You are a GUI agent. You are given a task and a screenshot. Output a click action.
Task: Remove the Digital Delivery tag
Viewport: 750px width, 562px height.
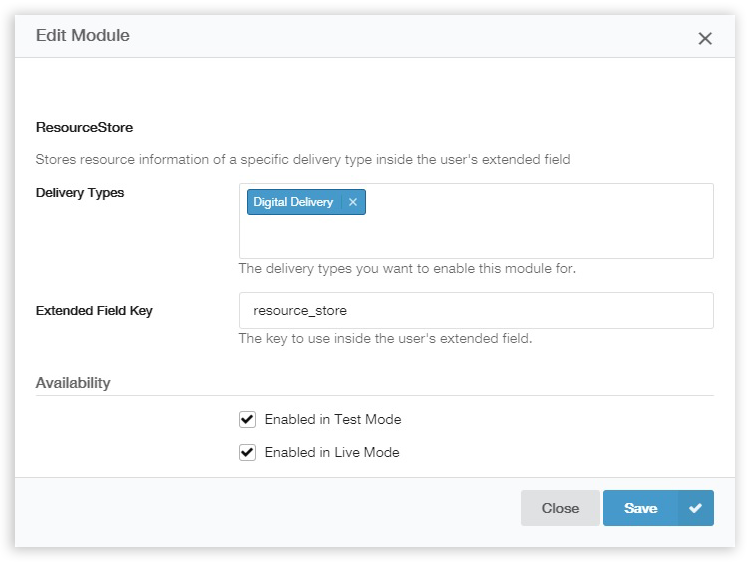(353, 202)
